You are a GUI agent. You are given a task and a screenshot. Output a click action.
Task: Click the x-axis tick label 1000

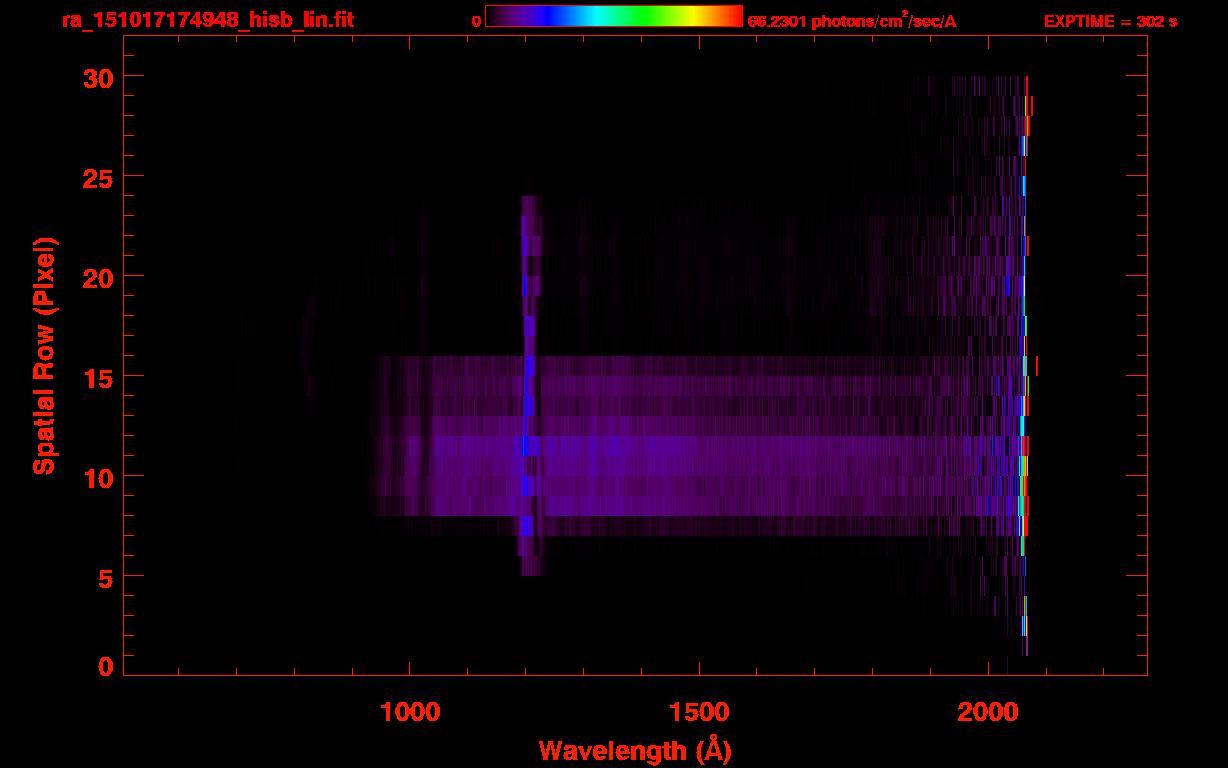410,710
